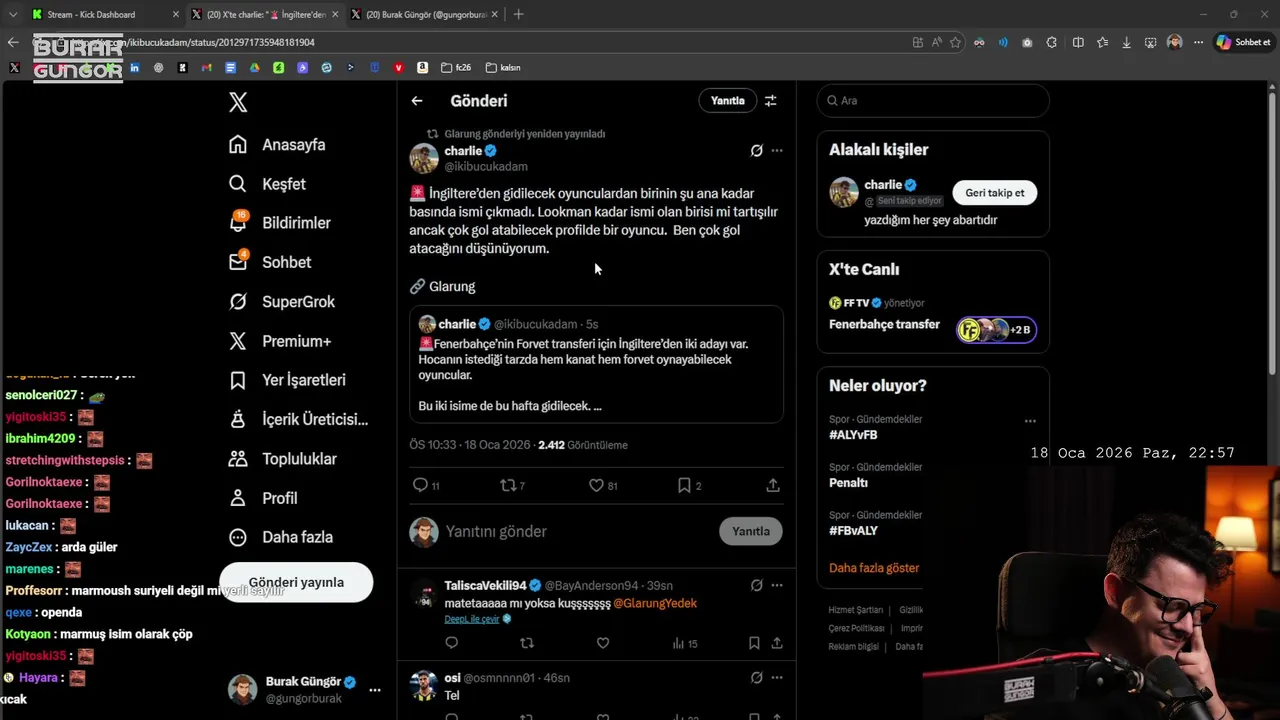
Task: Open Daha fazla menu
Action: (x=280, y=537)
